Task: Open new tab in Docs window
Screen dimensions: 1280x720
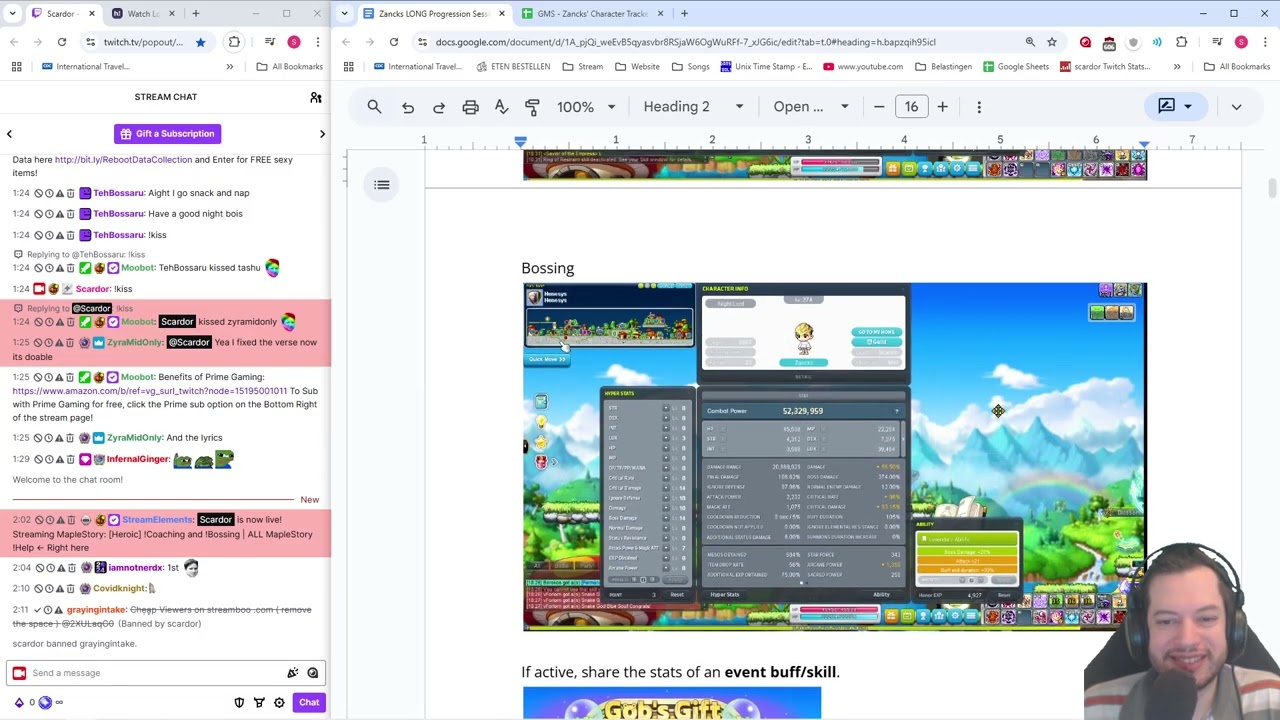Action: pyautogui.click(x=684, y=14)
